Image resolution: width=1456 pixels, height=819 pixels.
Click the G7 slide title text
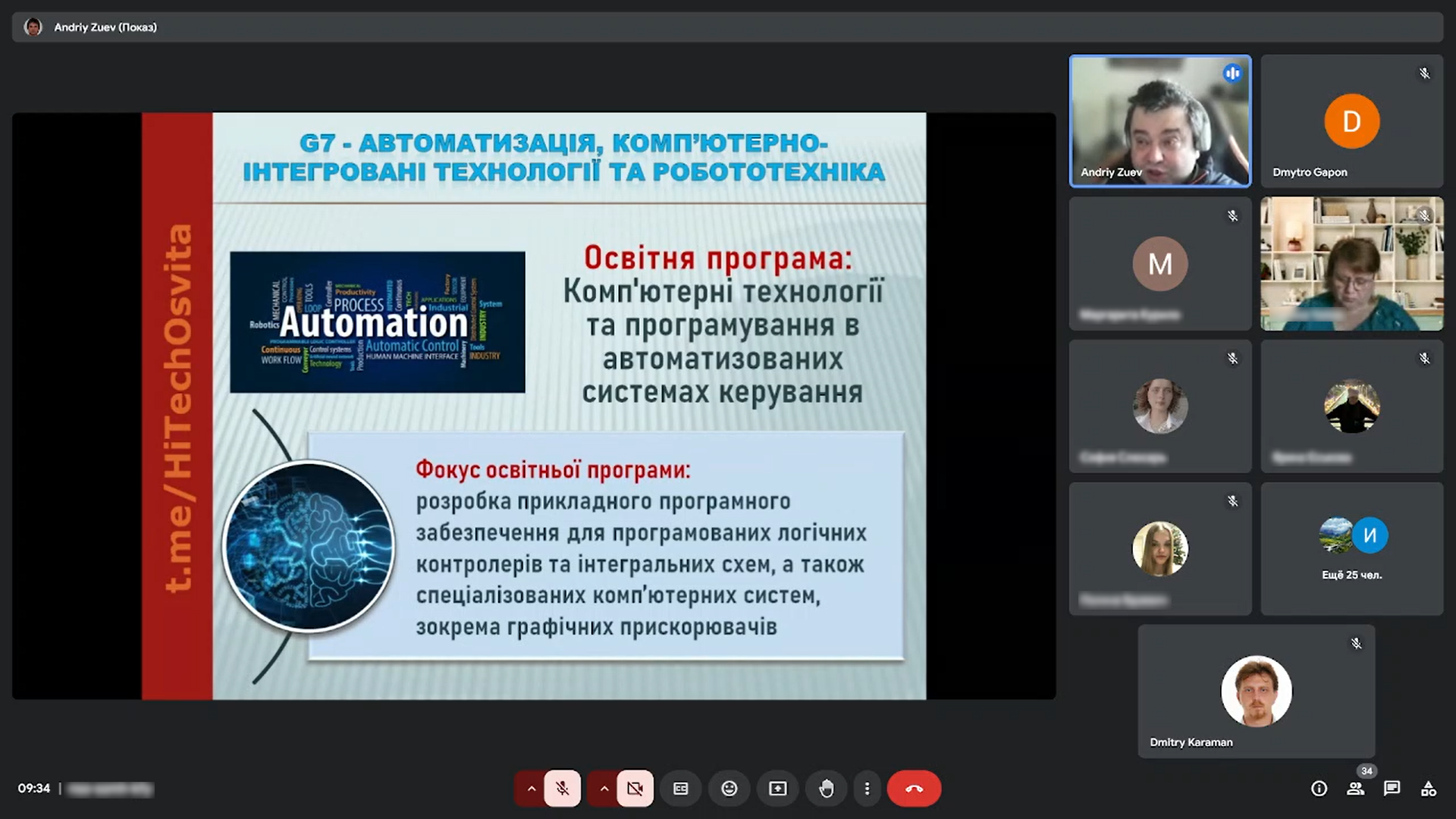click(x=563, y=157)
